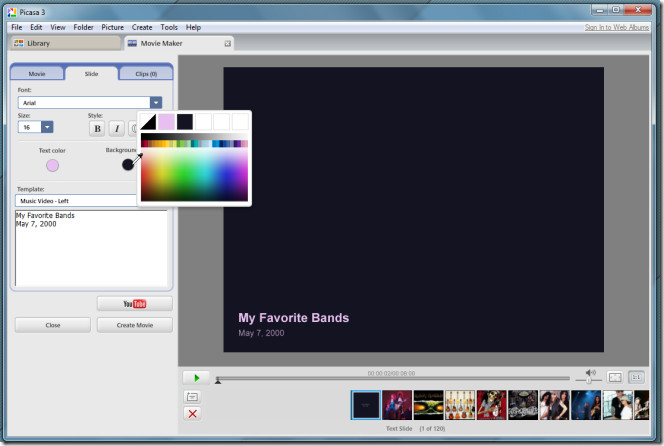Image resolution: width=664 pixels, height=446 pixels.
Task: Set preview to 1:1 actual size
Action: click(x=636, y=377)
